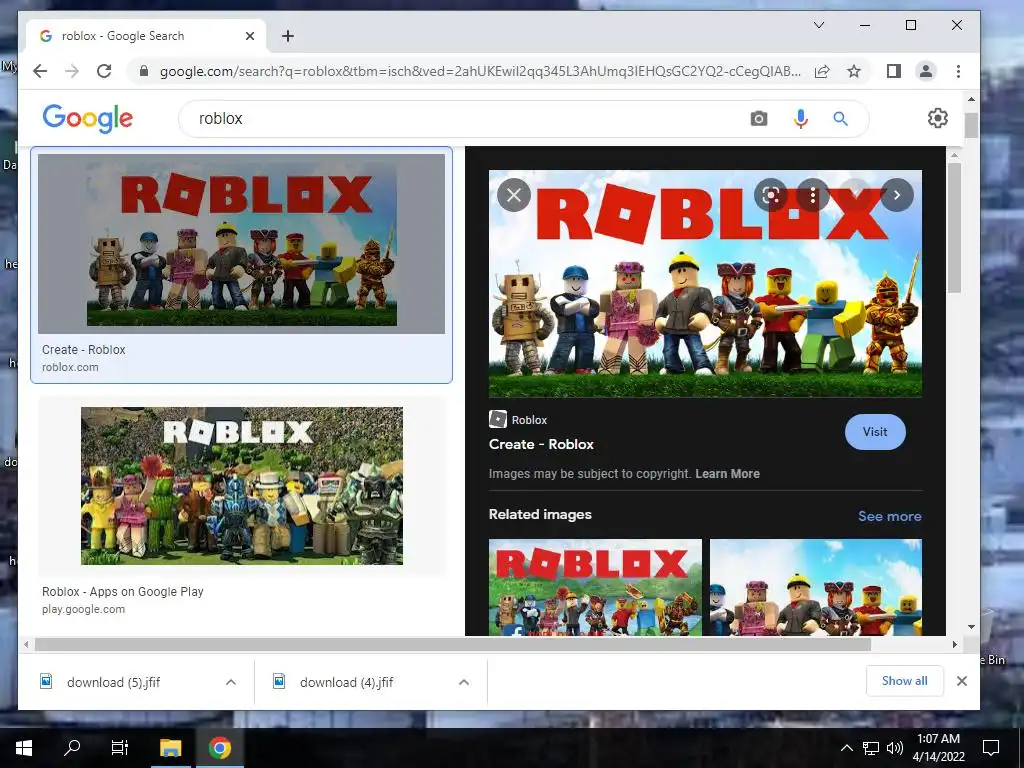Image resolution: width=1024 pixels, height=768 pixels.
Task: Open the second related image thumbnail
Action: tap(816, 587)
